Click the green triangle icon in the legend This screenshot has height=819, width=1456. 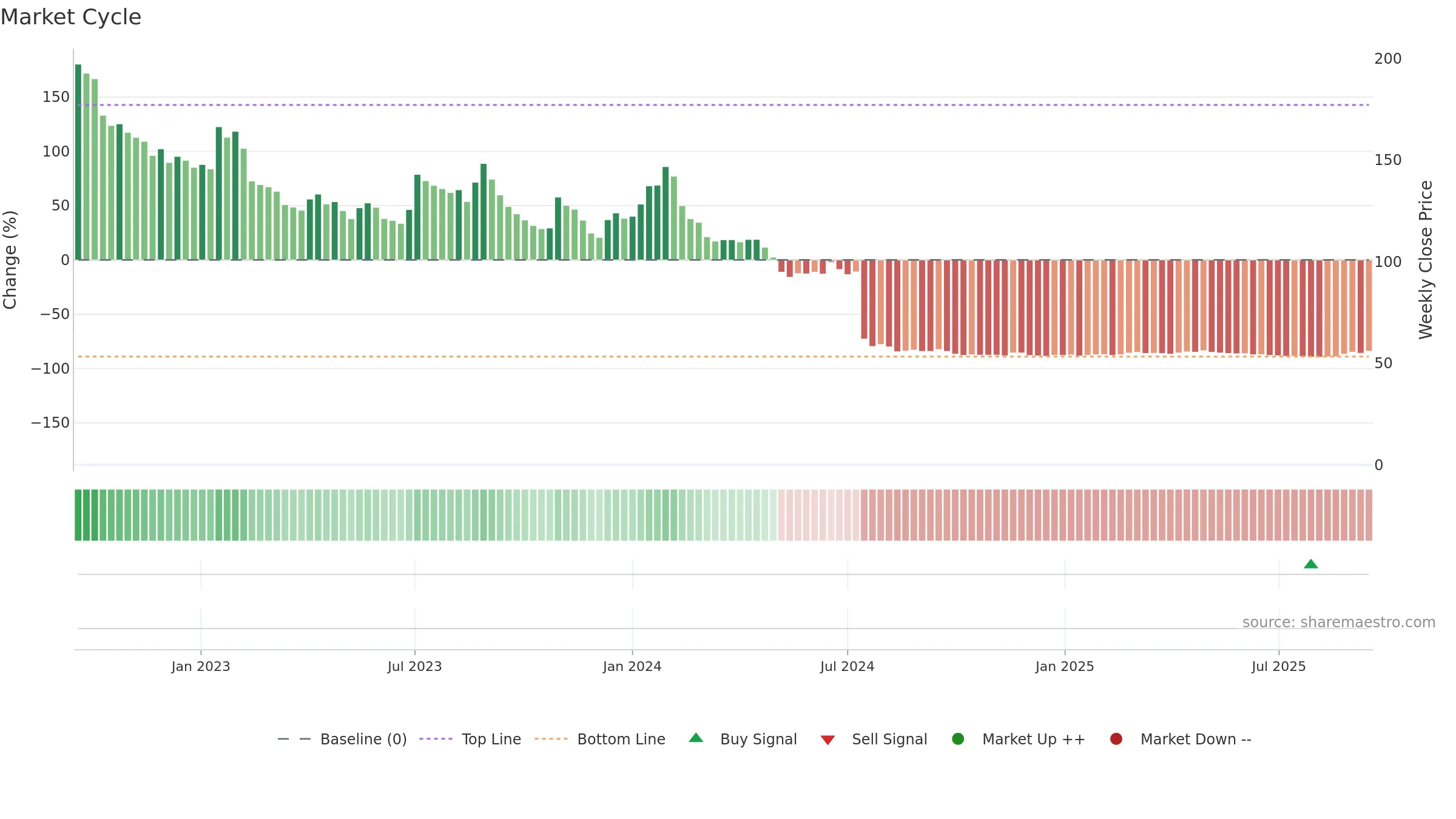pos(696,738)
